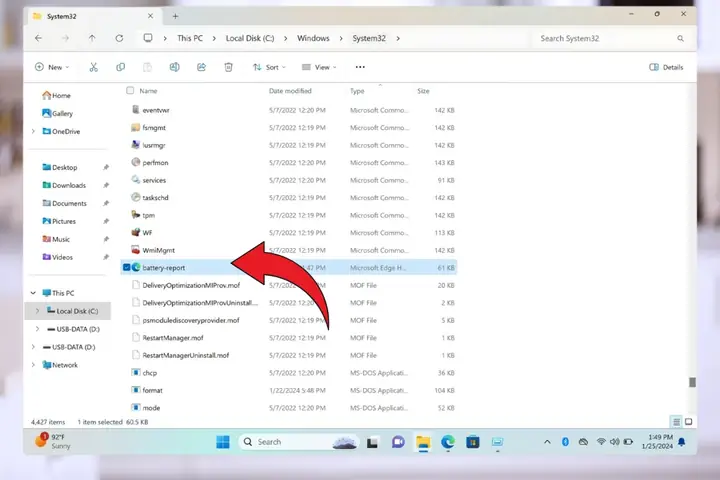Image resolution: width=720 pixels, height=480 pixels.
Task: Click the Search System32 field
Action: [x=611, y=39]
